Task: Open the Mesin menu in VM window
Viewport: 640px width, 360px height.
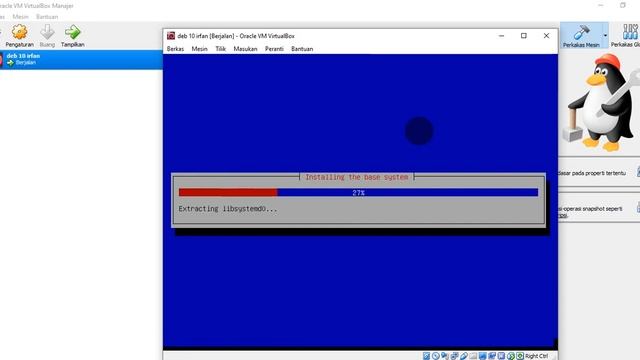Action: click(200, 49)
